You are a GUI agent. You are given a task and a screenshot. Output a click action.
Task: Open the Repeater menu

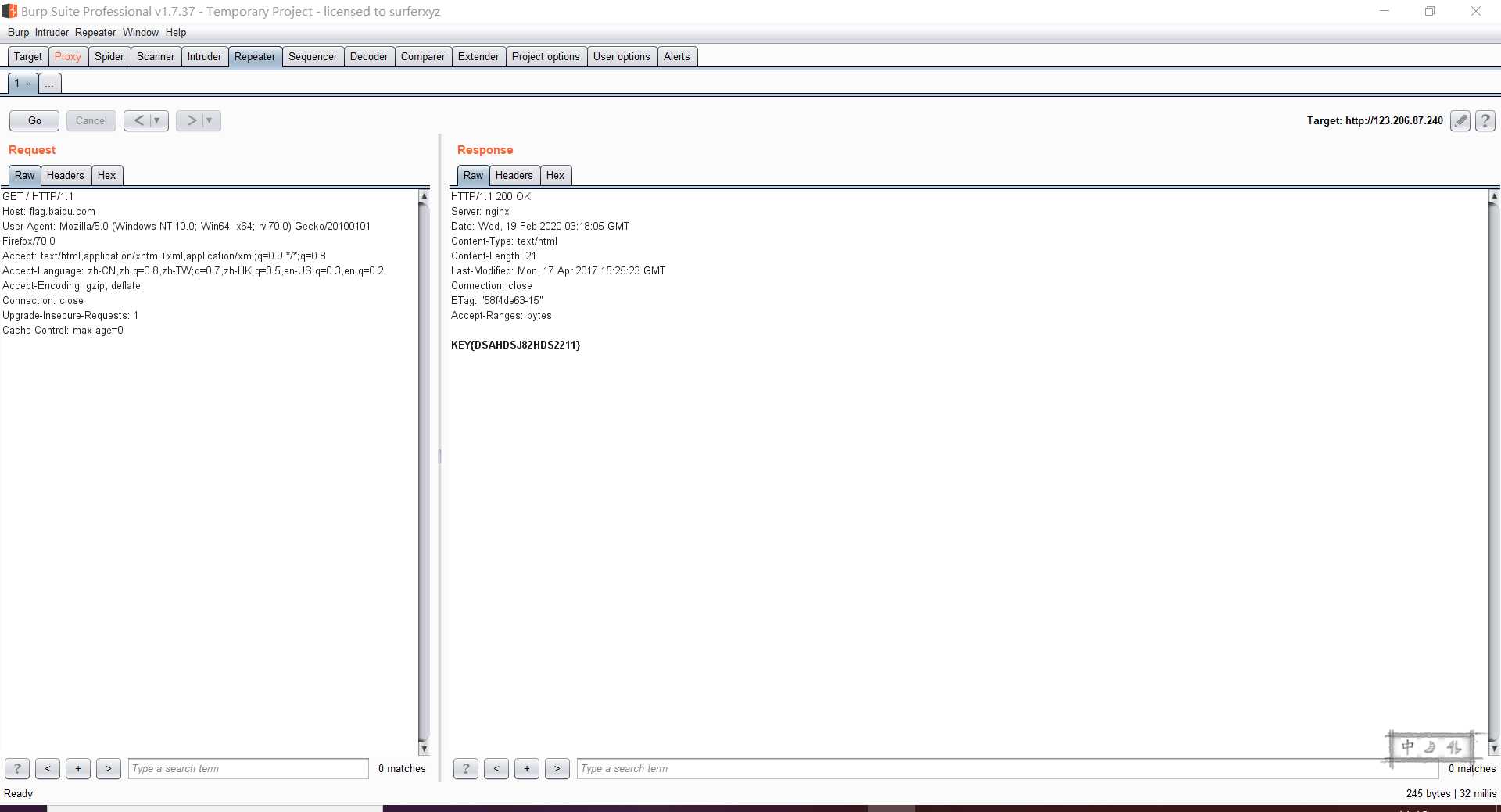pos(95,33)
